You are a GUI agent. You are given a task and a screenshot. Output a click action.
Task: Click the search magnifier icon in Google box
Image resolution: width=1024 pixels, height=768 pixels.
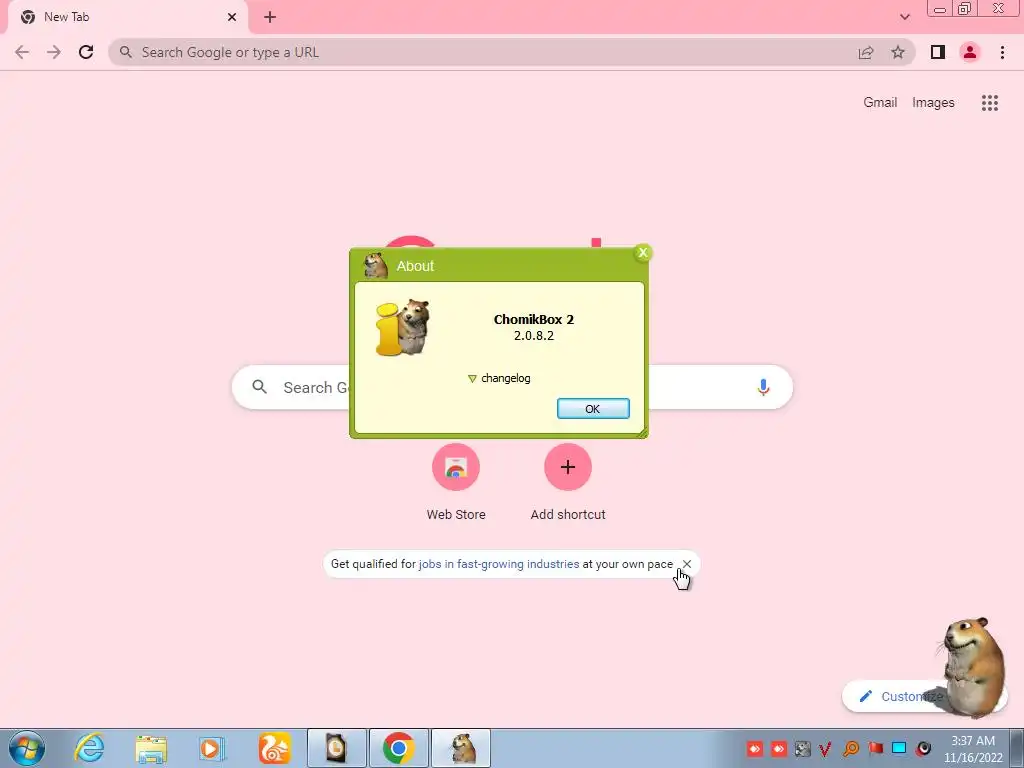[x=259, y=387]
